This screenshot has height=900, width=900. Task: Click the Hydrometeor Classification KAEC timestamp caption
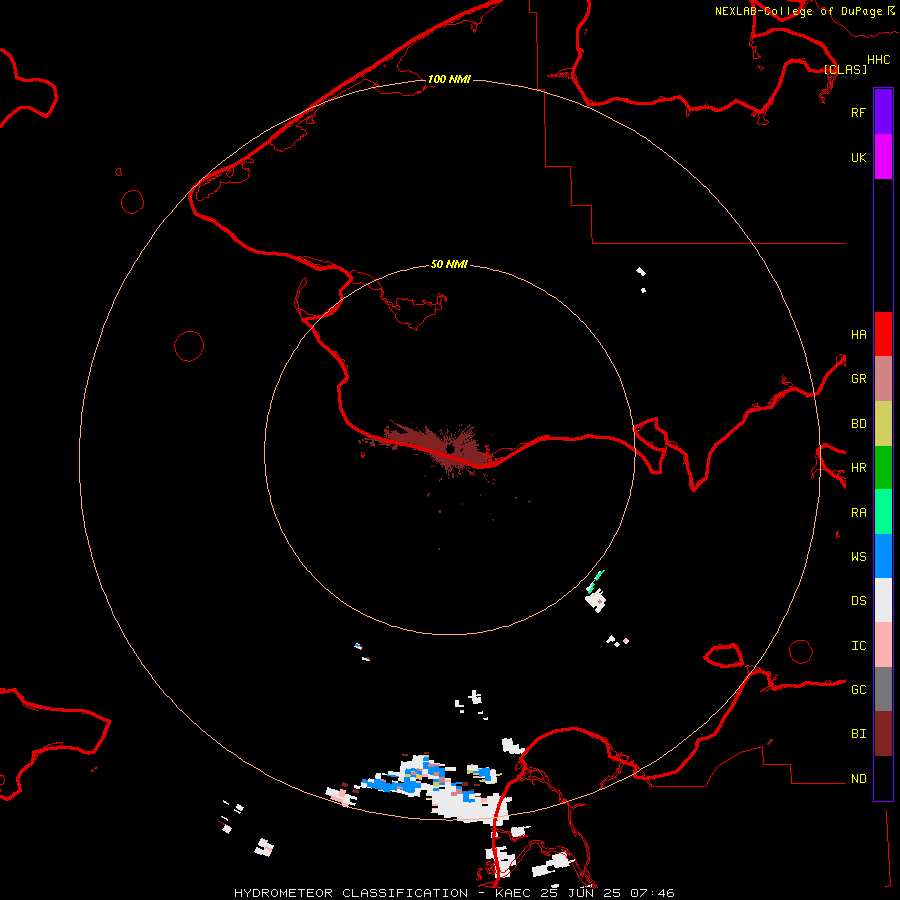click(x=454, y=893)
